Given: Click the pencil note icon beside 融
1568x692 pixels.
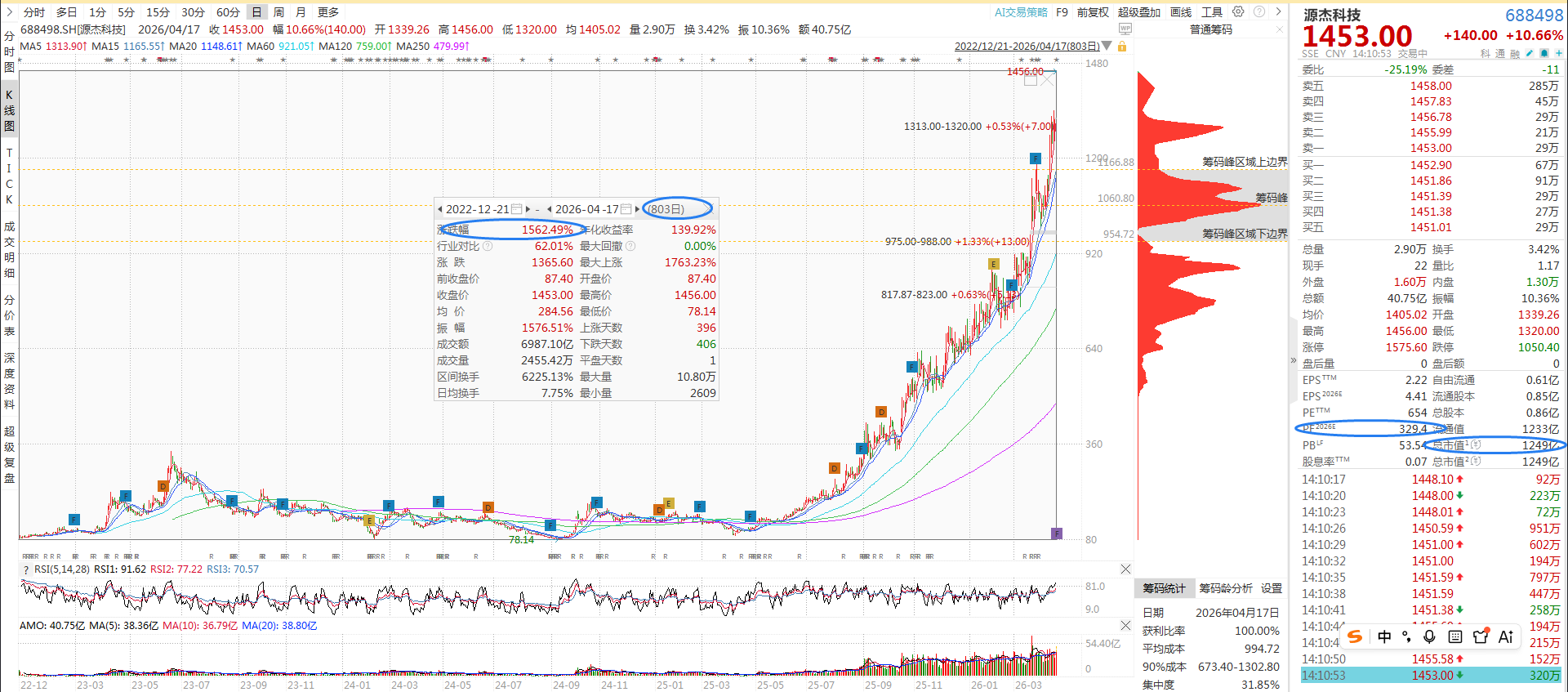Looking at the screenshot, I should [x=1529, y=53].
